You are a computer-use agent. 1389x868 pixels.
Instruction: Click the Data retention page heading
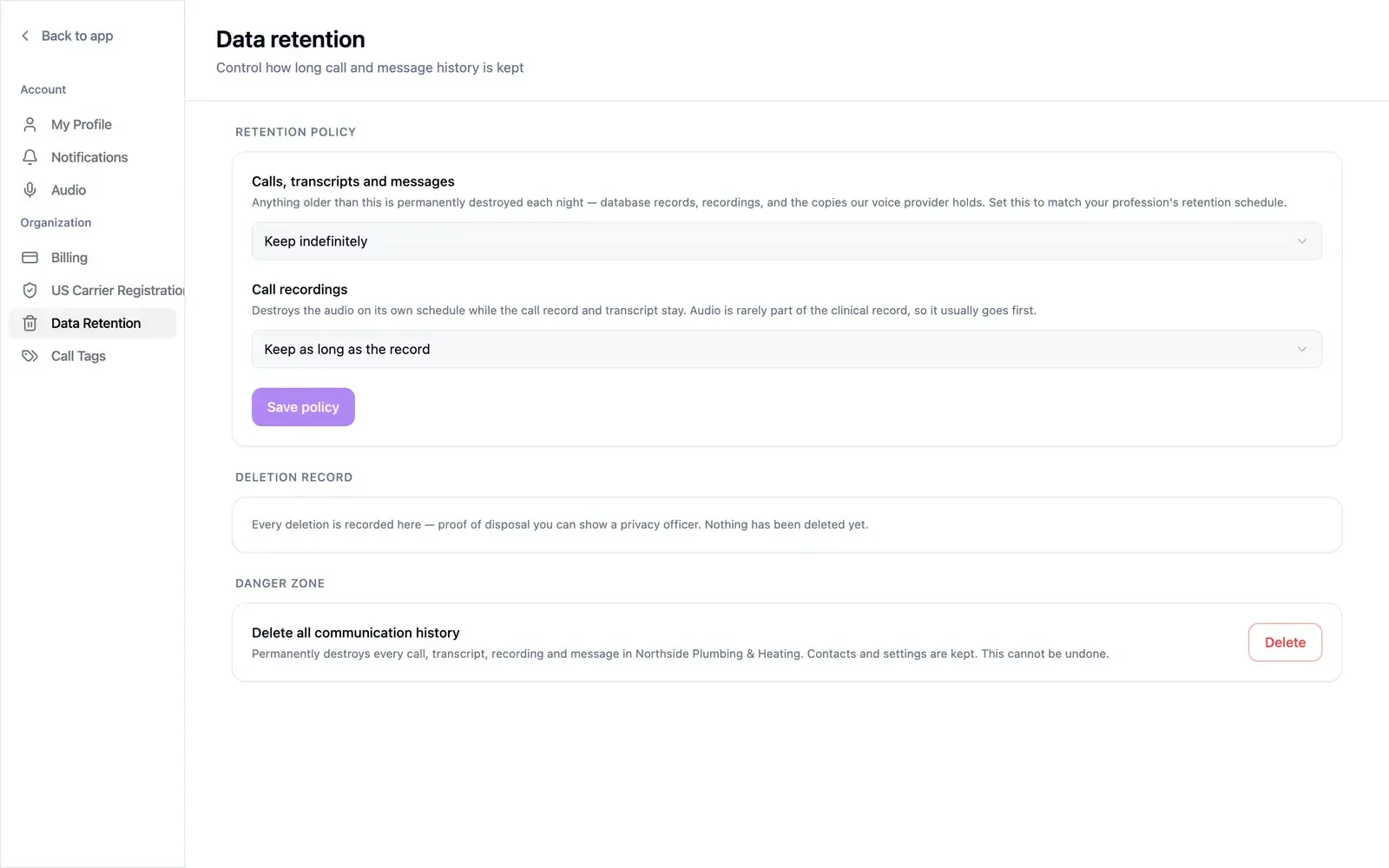[x=291, y=39]
